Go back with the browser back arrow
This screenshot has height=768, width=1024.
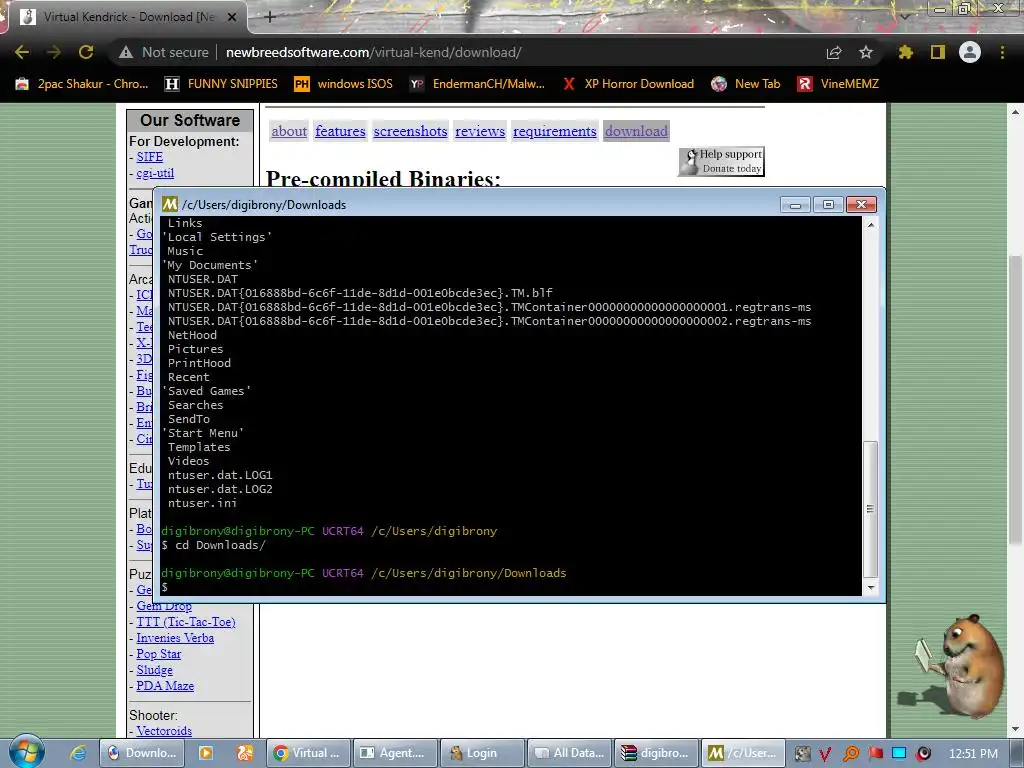(22, 52)
